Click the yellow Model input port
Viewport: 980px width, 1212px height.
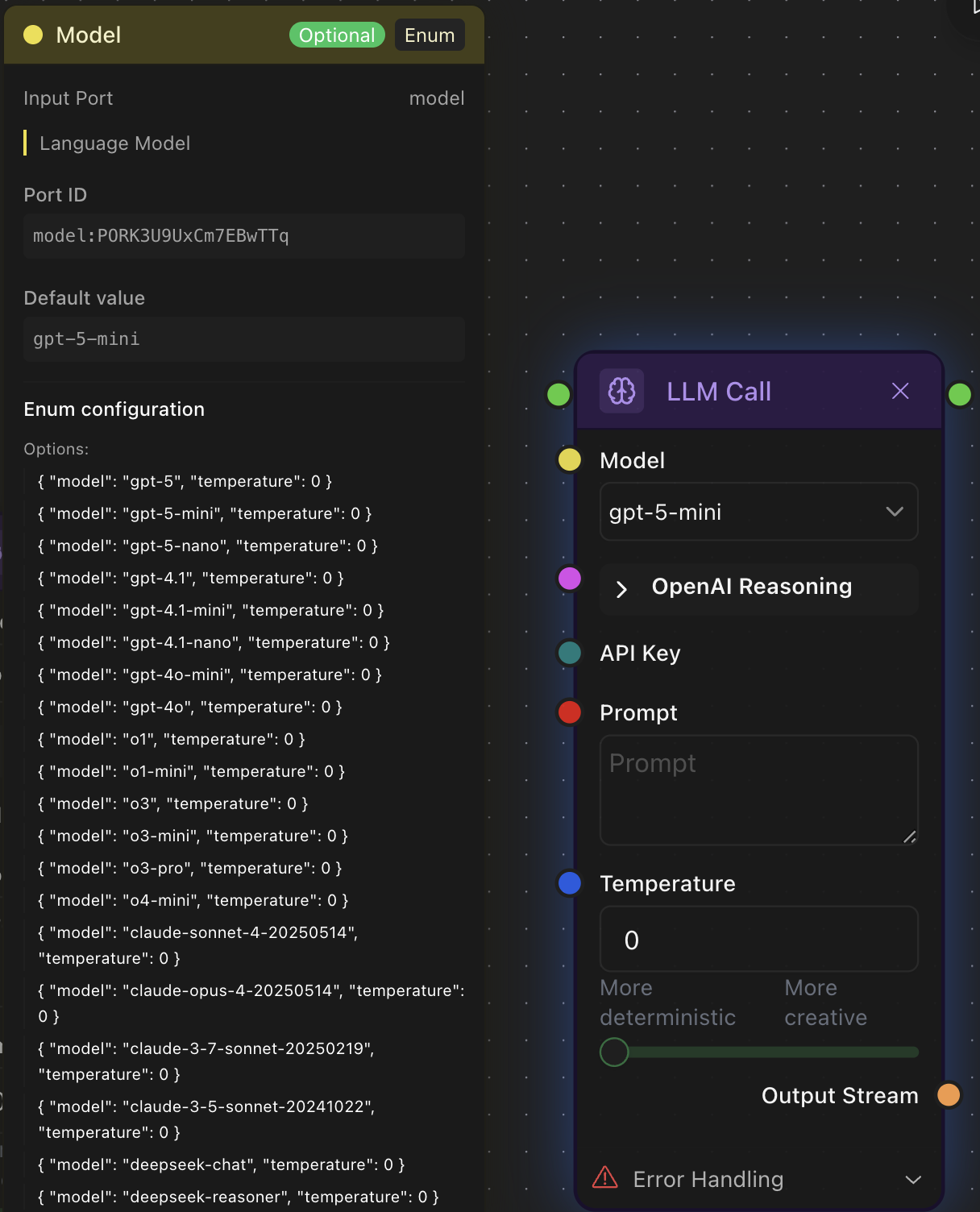570,460
